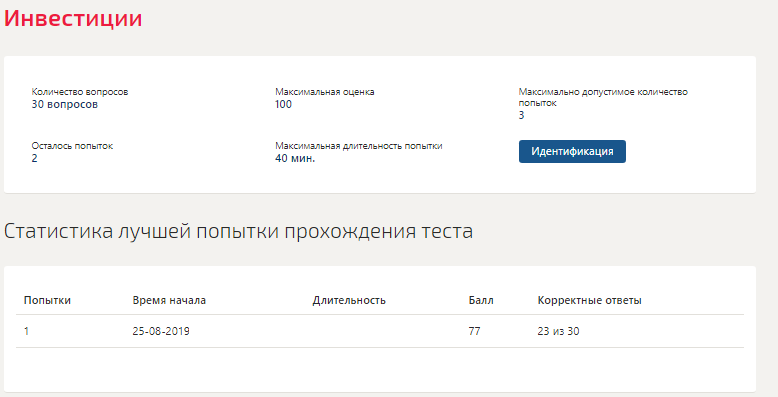Click the 30 вопросов value
Screen dimensions: 778x397
coord(65,104)
